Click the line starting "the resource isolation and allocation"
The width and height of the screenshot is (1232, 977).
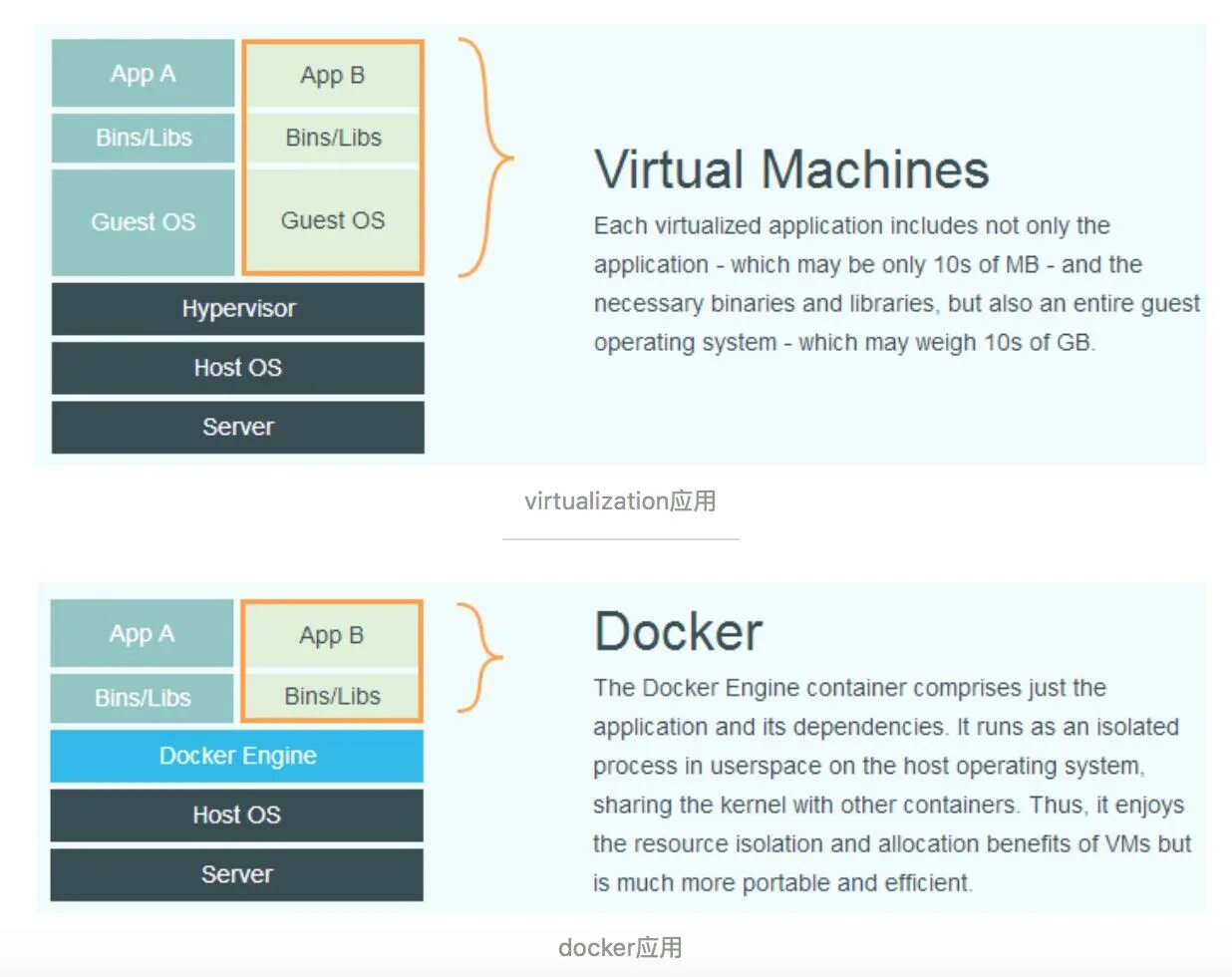point(892,843)
